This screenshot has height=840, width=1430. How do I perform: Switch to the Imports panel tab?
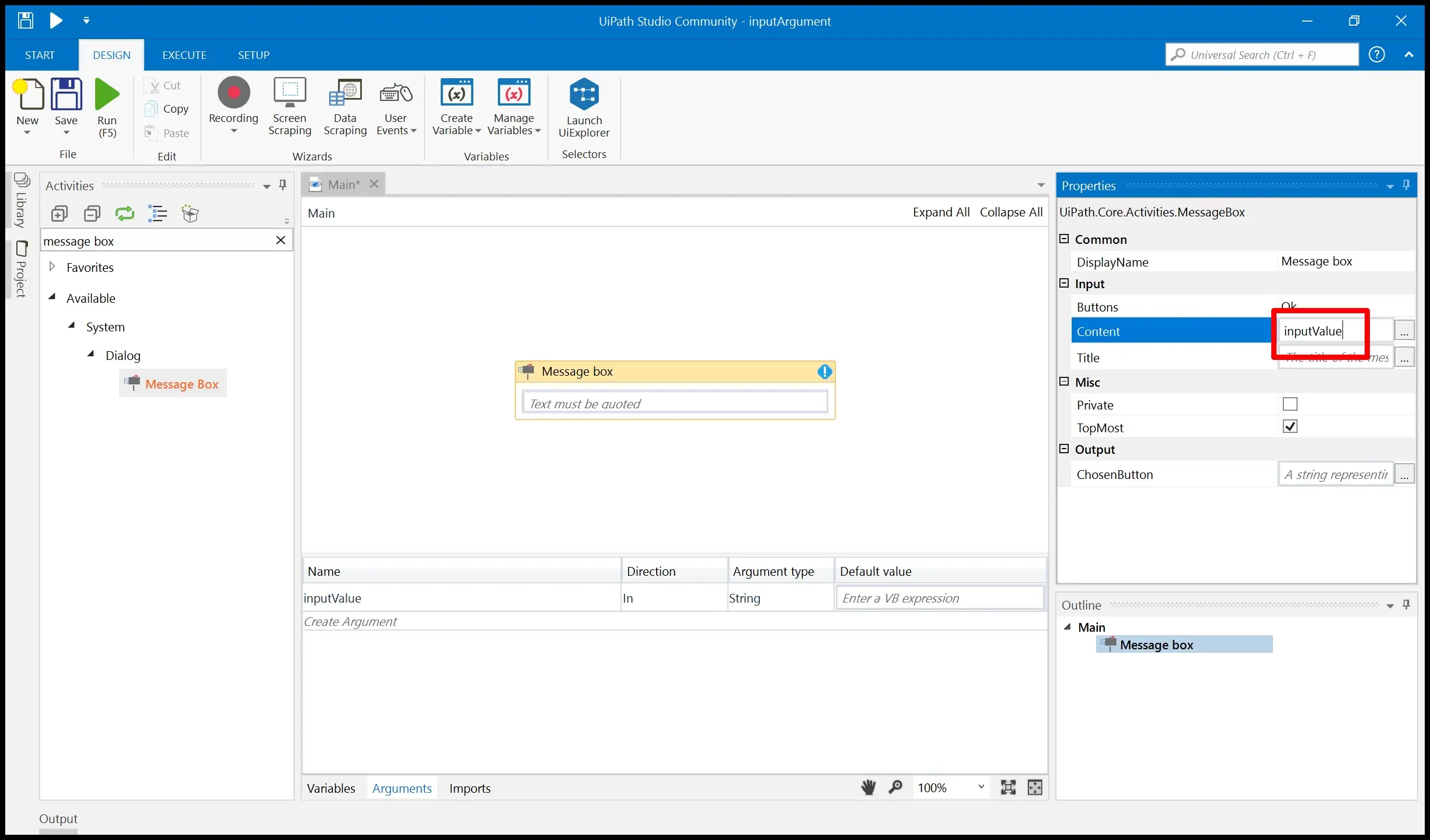point(470,788)
